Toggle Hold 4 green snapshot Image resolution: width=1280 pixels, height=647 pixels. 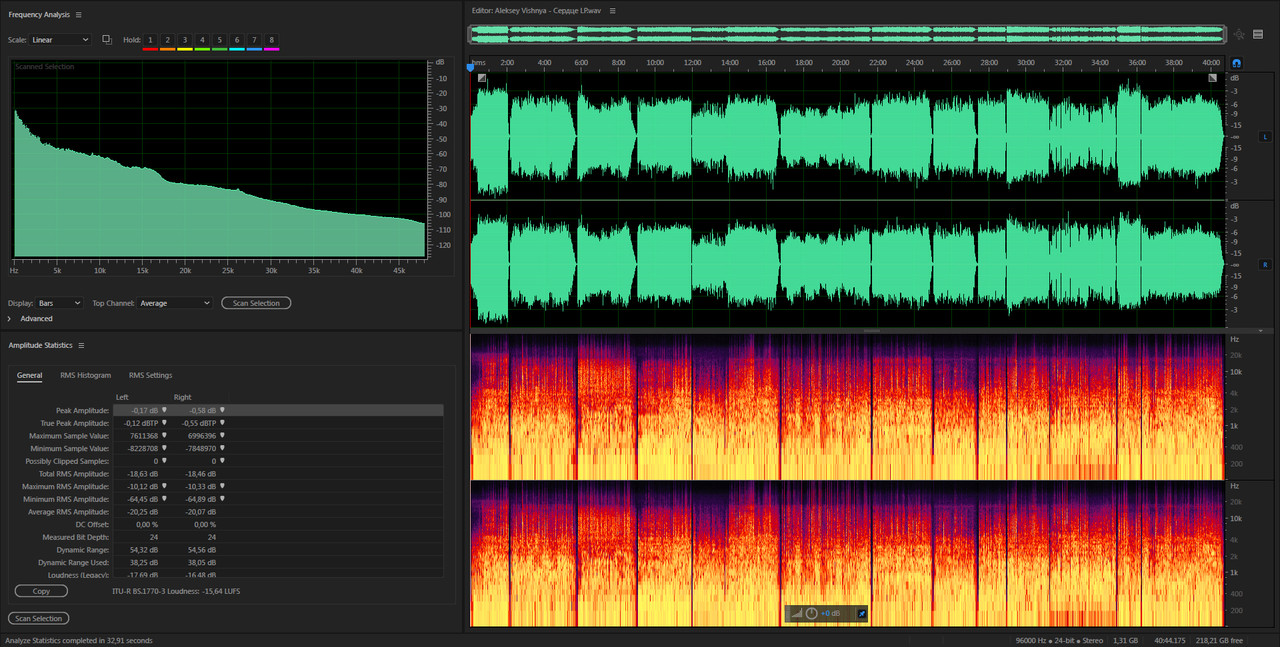click(x=202, y=40)
